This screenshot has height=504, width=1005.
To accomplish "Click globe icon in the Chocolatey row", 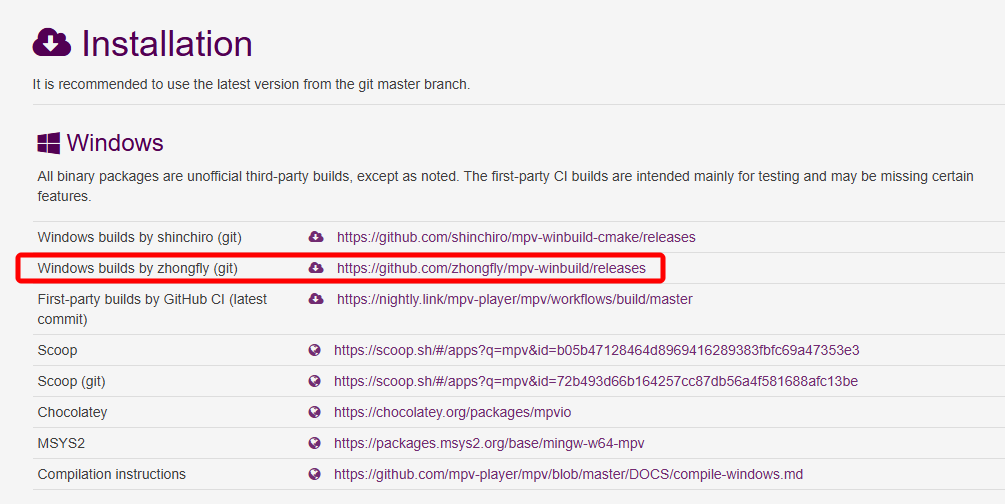I will (315, 412).
